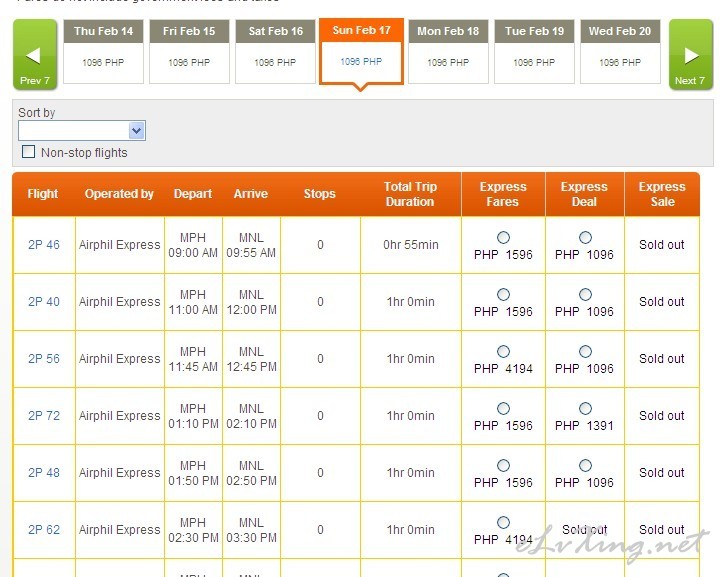This screenshot has width=720, height=577.
Task: Click the Arrive column header
Action: coord(251,194)
